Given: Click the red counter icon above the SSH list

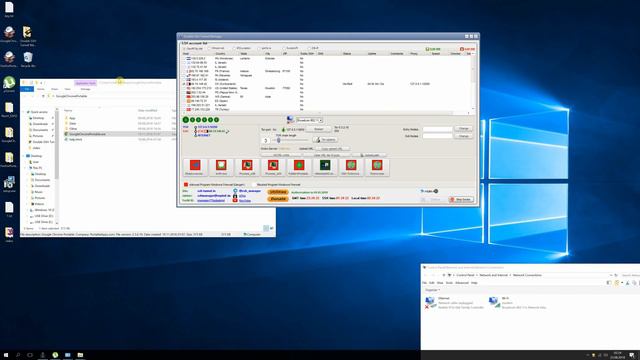Looking at the screenshot, I should (x=462, y=49).
